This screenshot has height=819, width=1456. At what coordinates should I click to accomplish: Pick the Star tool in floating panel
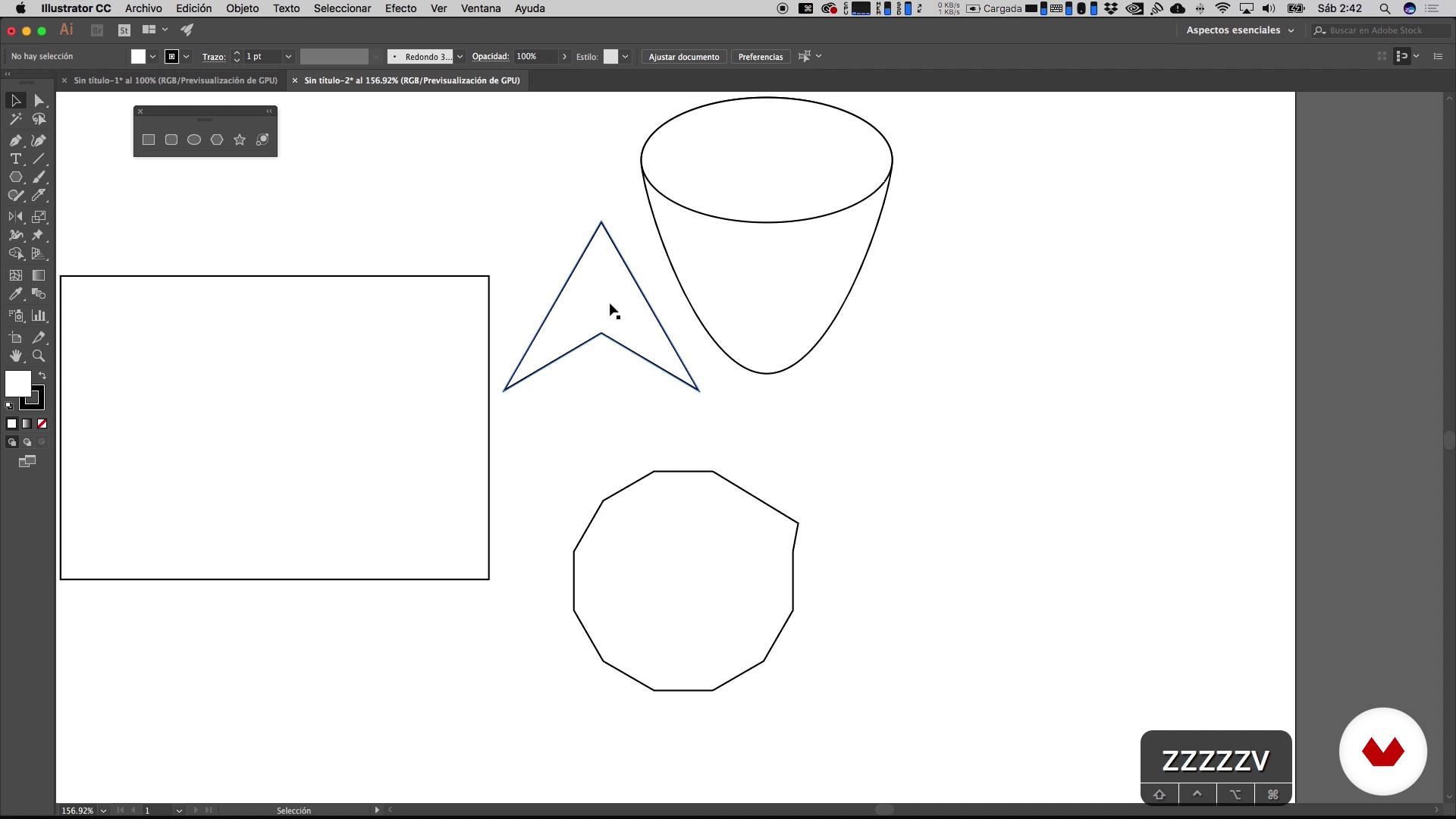click(240, 140)
